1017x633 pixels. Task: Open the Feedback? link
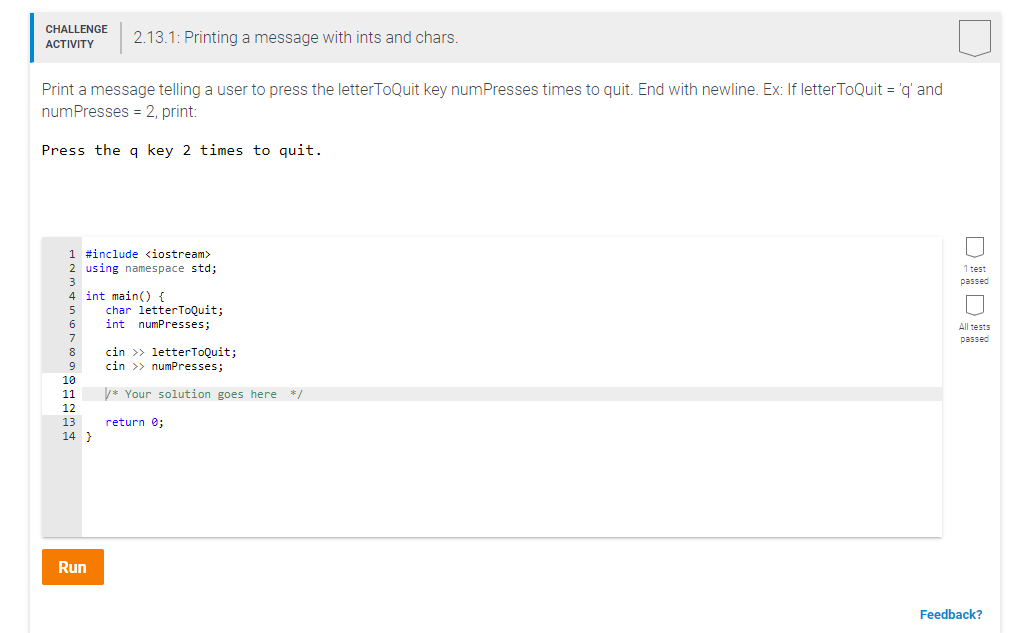pos(950,614)
